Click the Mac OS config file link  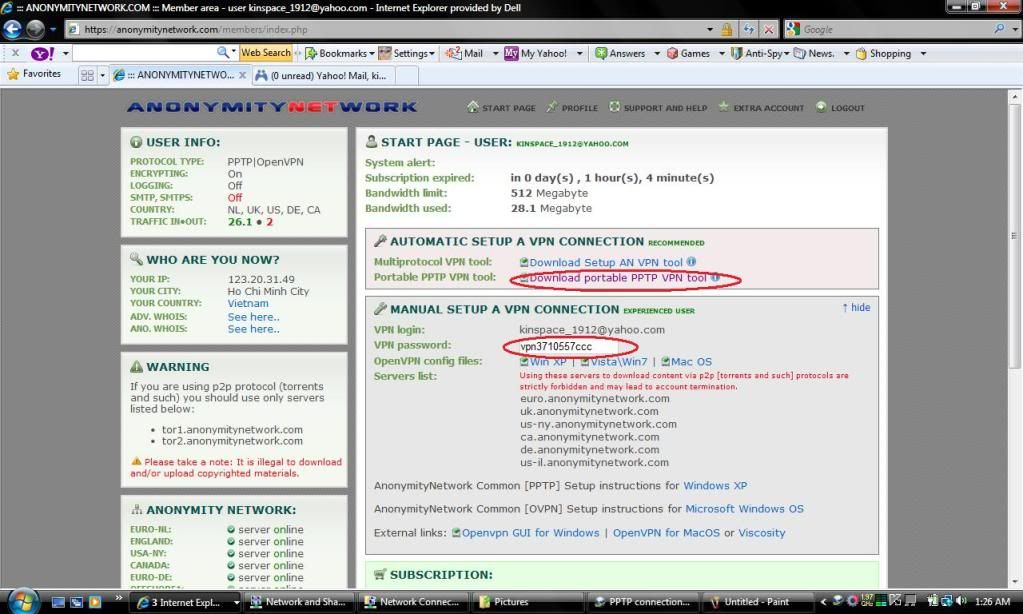[691, 361]
